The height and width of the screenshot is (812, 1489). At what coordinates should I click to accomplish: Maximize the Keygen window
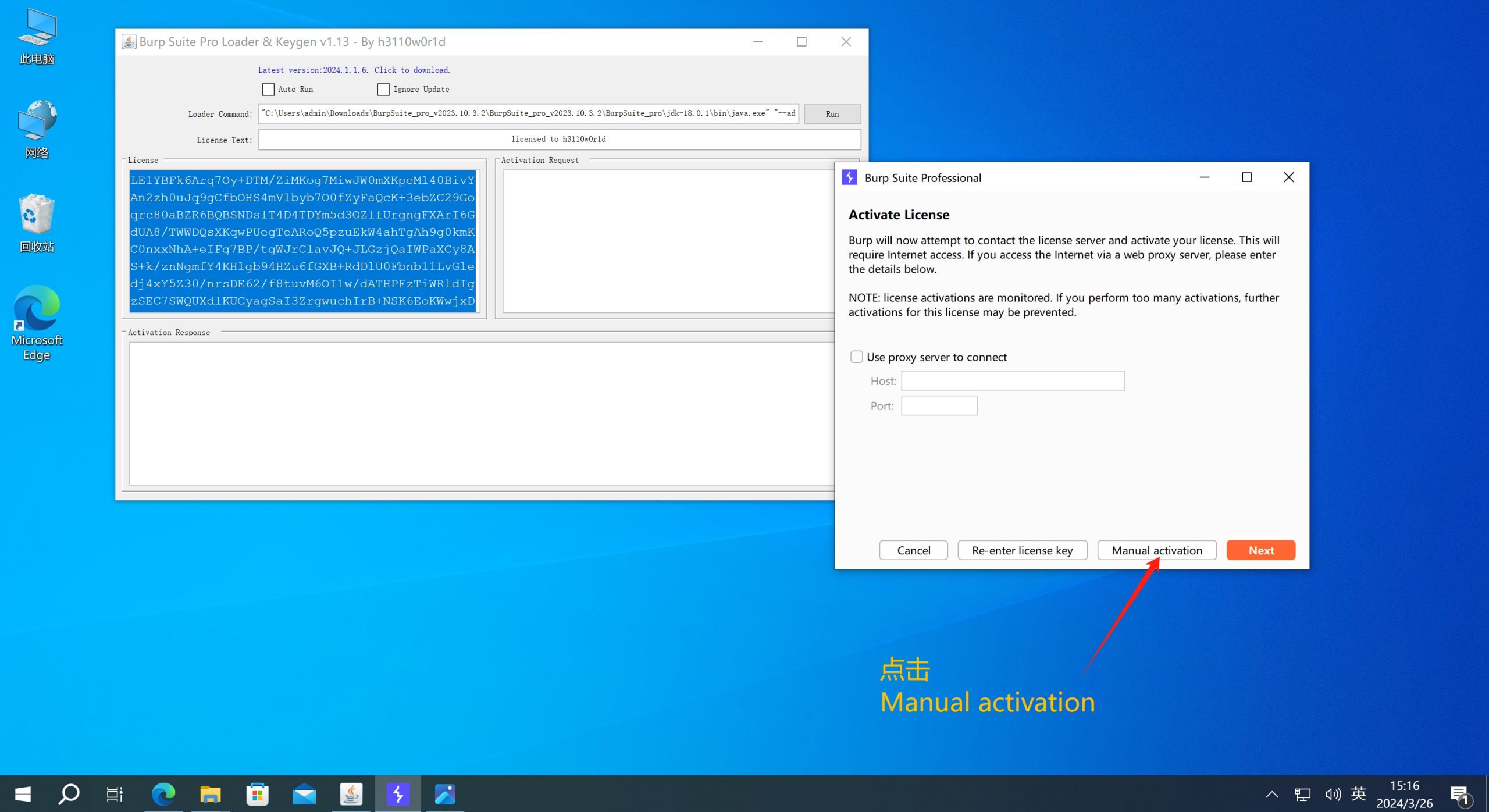tap(802, 42)
